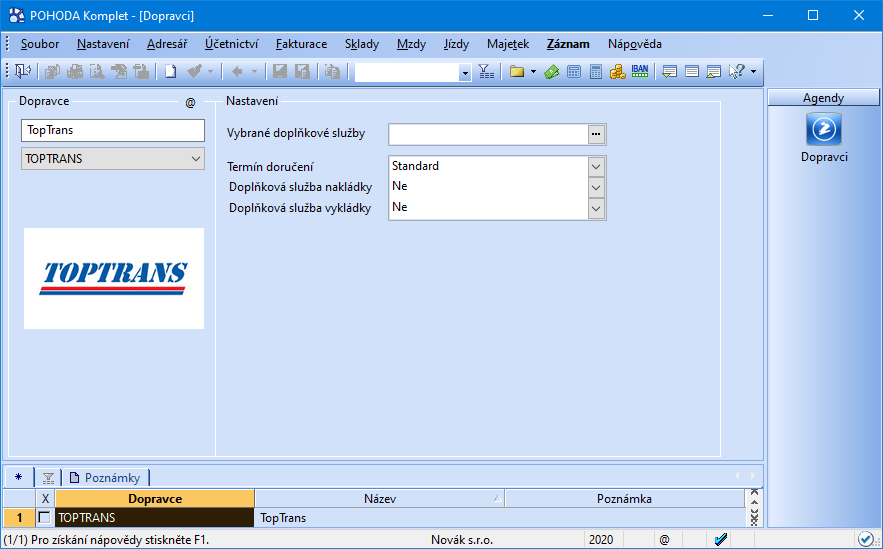Click the 2020 year in status bar

pyautogui.click(x=601, y=539)
